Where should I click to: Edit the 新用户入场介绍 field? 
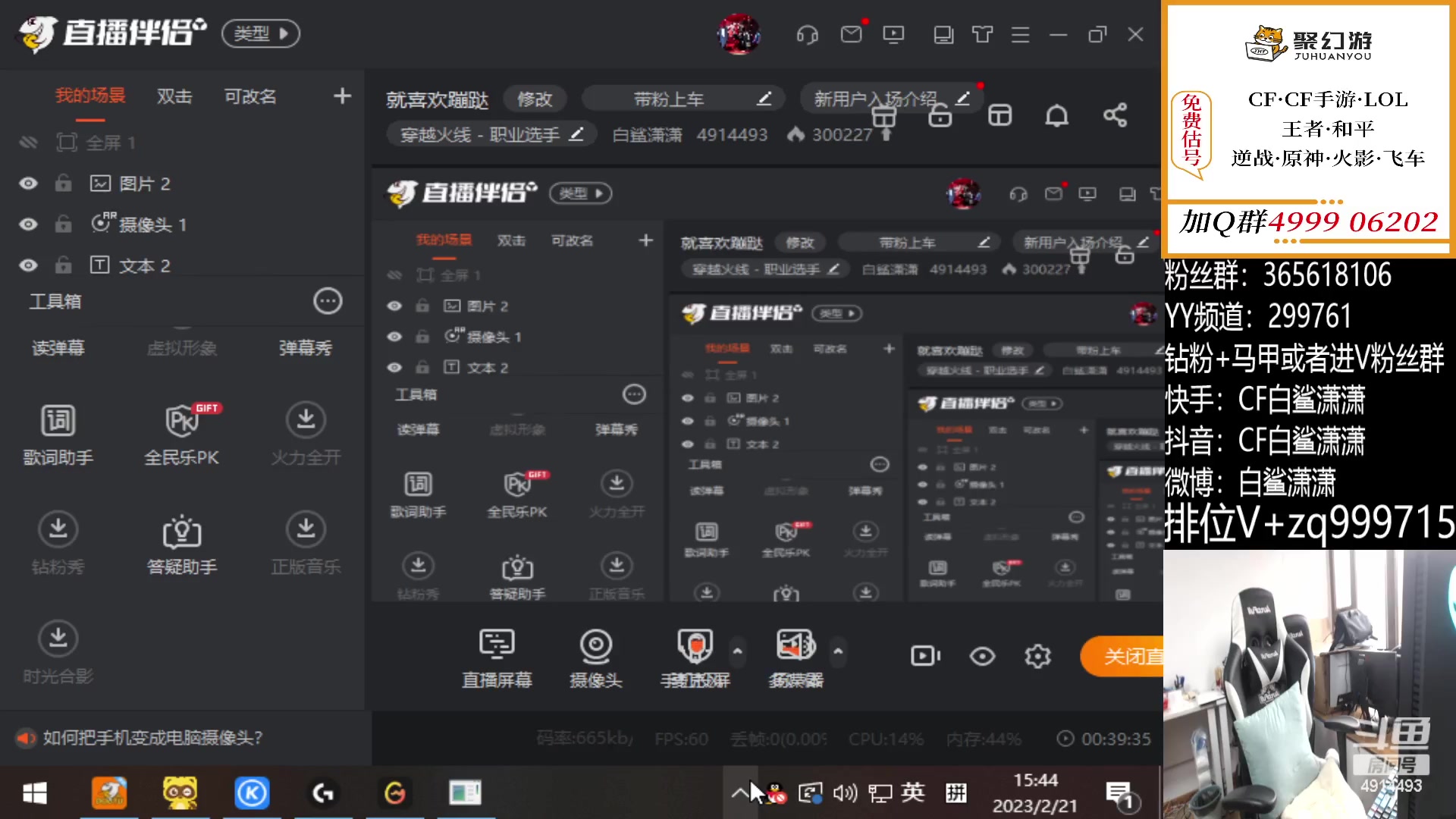(890, 99)
